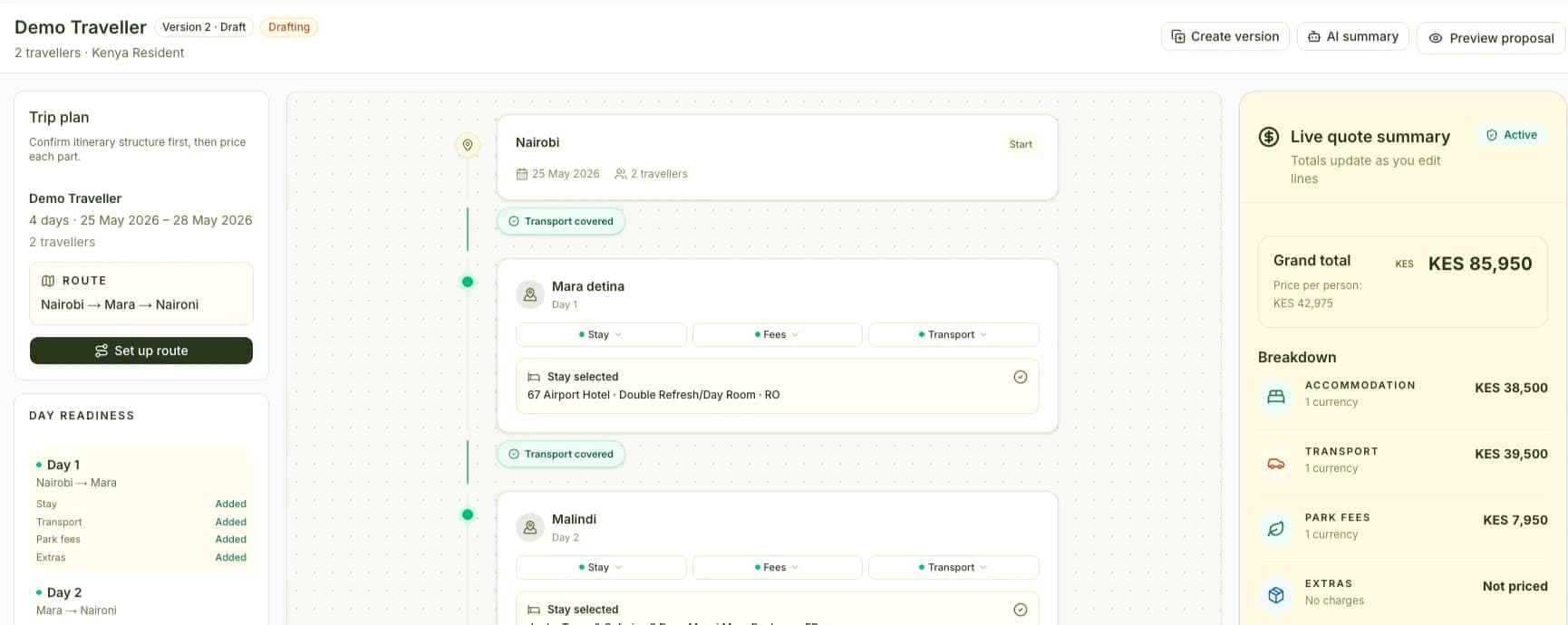Screen dimensions: 1568x625
Task: Click the Transport car icon
Action: point(1276,463)
